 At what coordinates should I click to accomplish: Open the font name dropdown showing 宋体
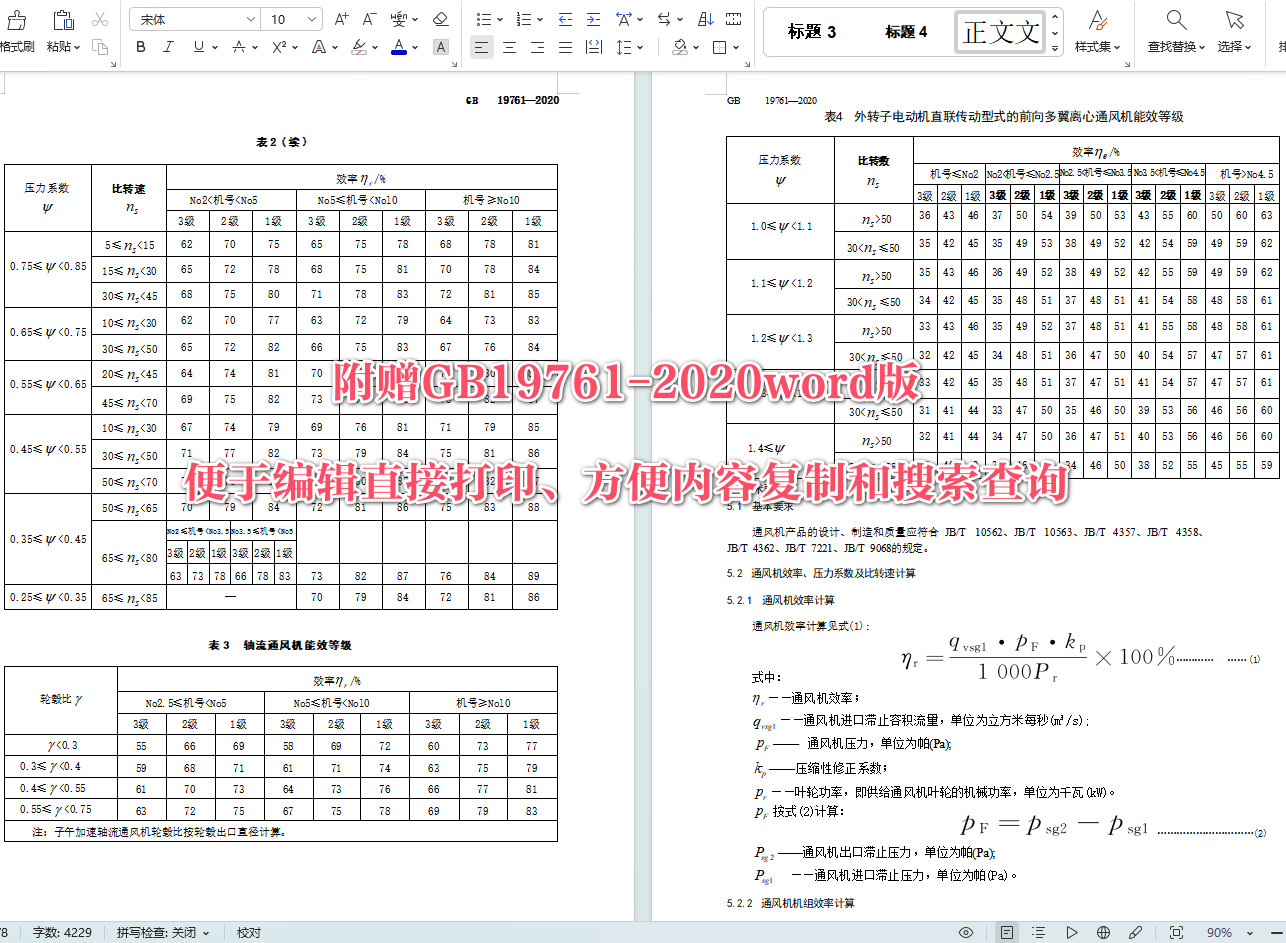[x=195, y=18]
